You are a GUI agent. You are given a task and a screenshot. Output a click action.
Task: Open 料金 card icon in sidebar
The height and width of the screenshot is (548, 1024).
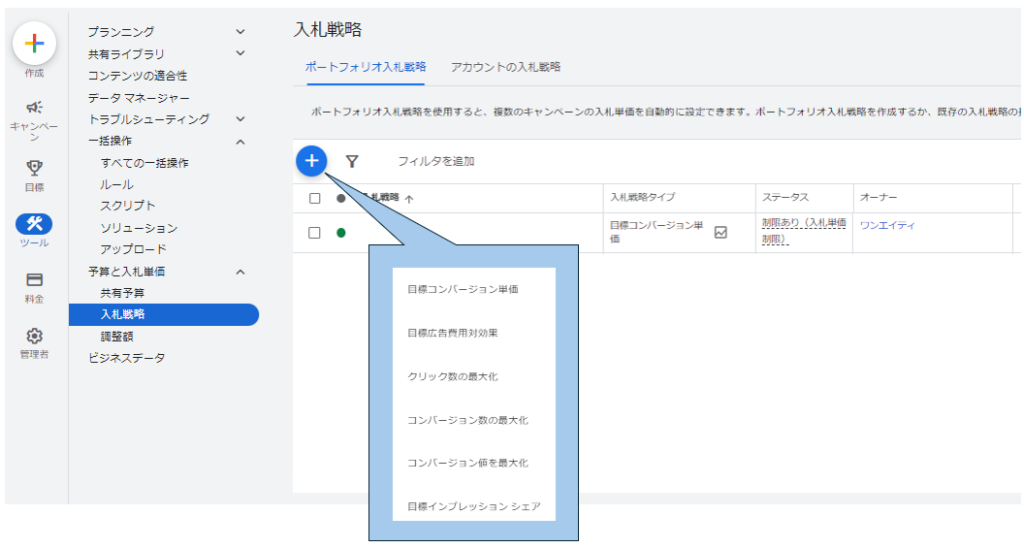[x=34, y=280]
